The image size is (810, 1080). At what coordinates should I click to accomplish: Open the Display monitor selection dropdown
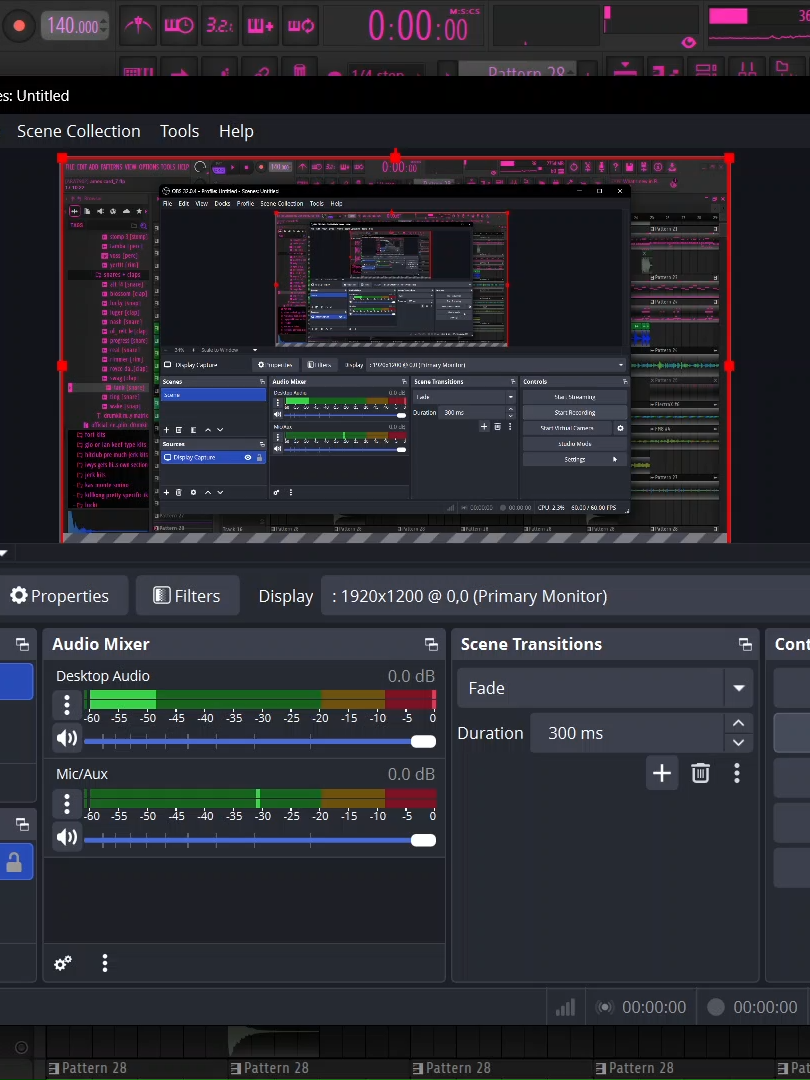click(565, 596)
